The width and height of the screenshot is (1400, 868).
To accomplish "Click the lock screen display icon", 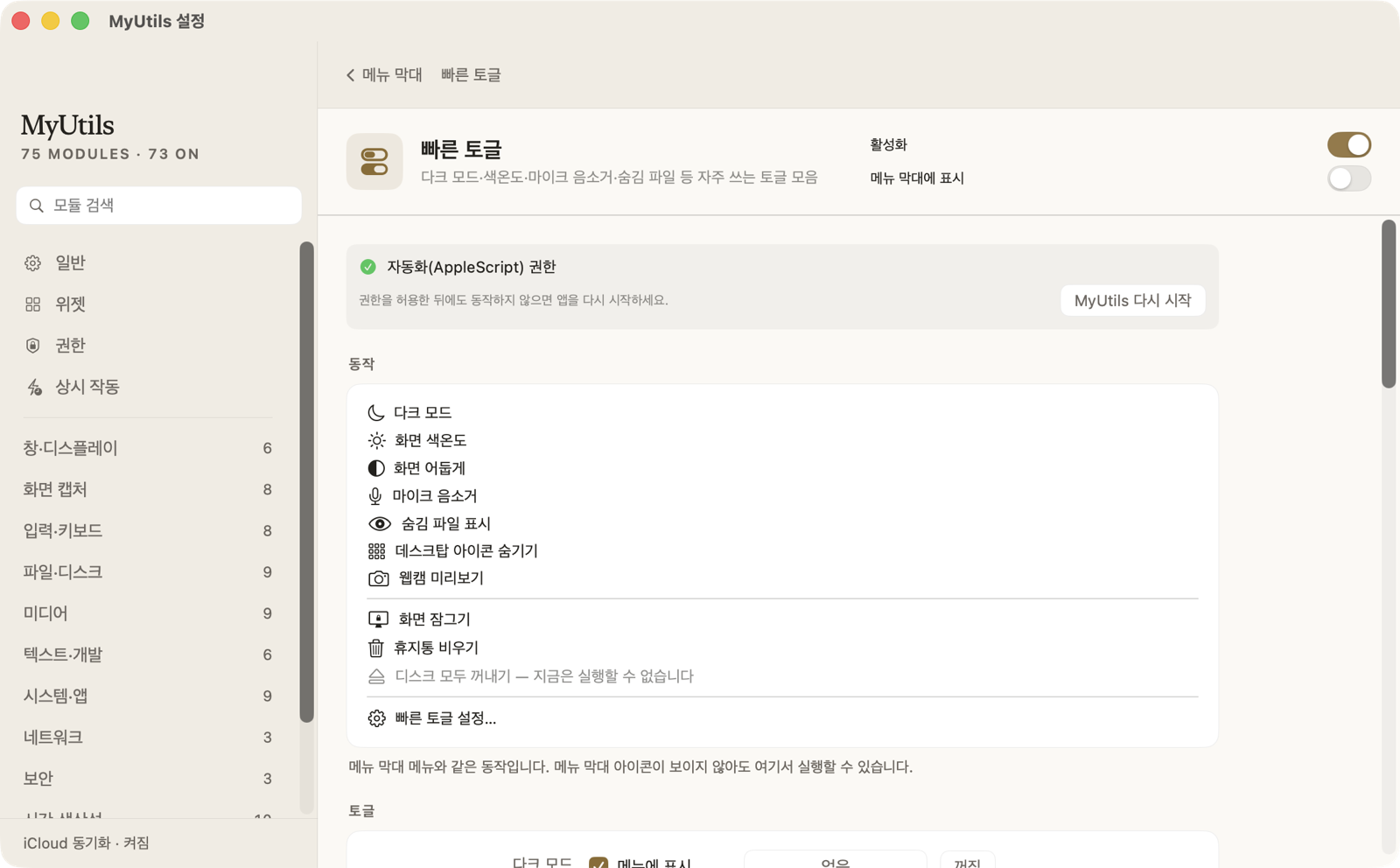I will click(378, 619).
